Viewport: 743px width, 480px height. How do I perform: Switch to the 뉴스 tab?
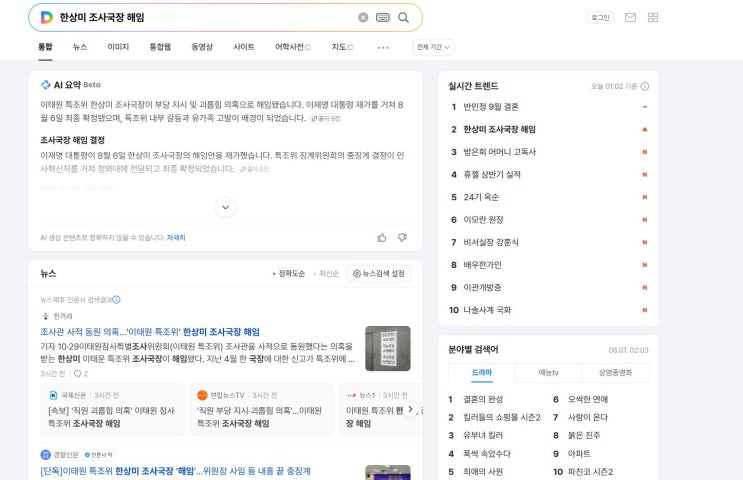click(x=80, y=47)
